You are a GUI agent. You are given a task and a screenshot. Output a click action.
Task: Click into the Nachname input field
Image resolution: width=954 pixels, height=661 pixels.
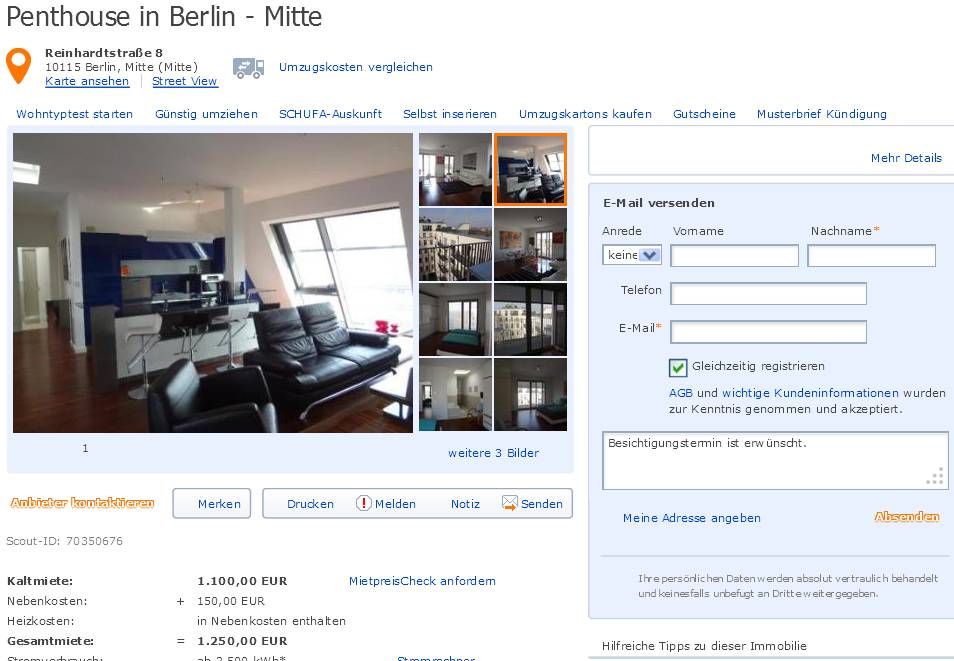(x=871, y=256)
